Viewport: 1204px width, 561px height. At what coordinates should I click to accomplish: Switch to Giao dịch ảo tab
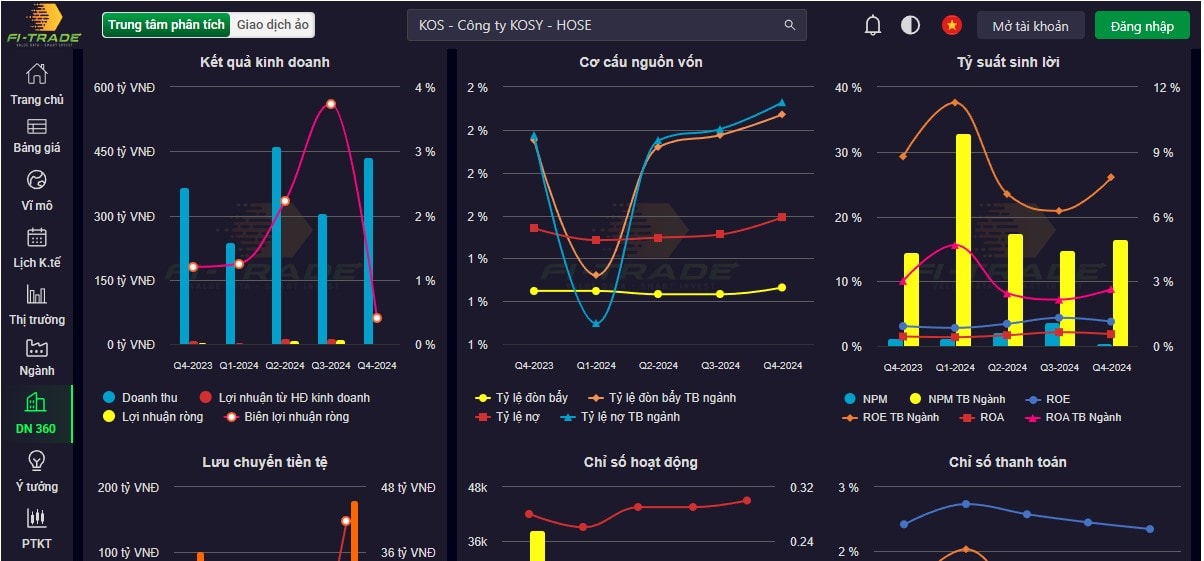click(x=273, y=25)
